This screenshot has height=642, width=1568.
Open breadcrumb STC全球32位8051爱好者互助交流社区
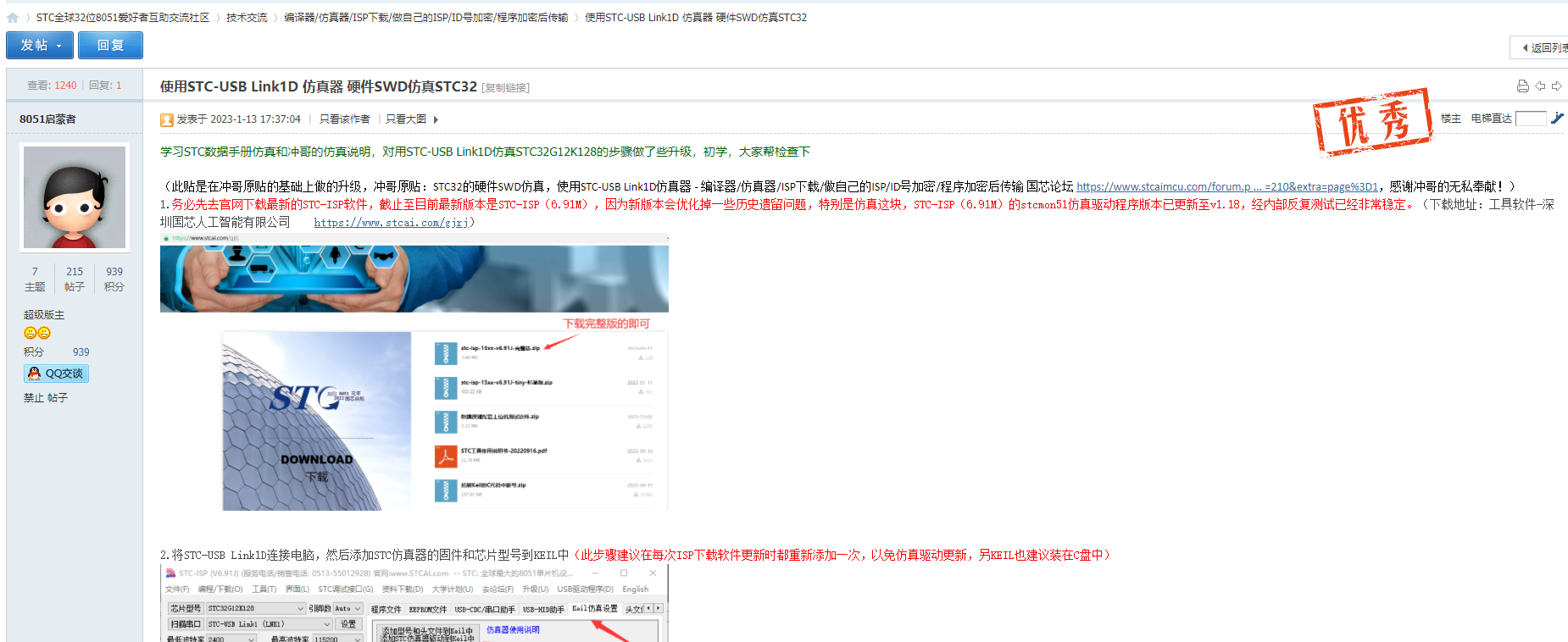coord(123,18)
